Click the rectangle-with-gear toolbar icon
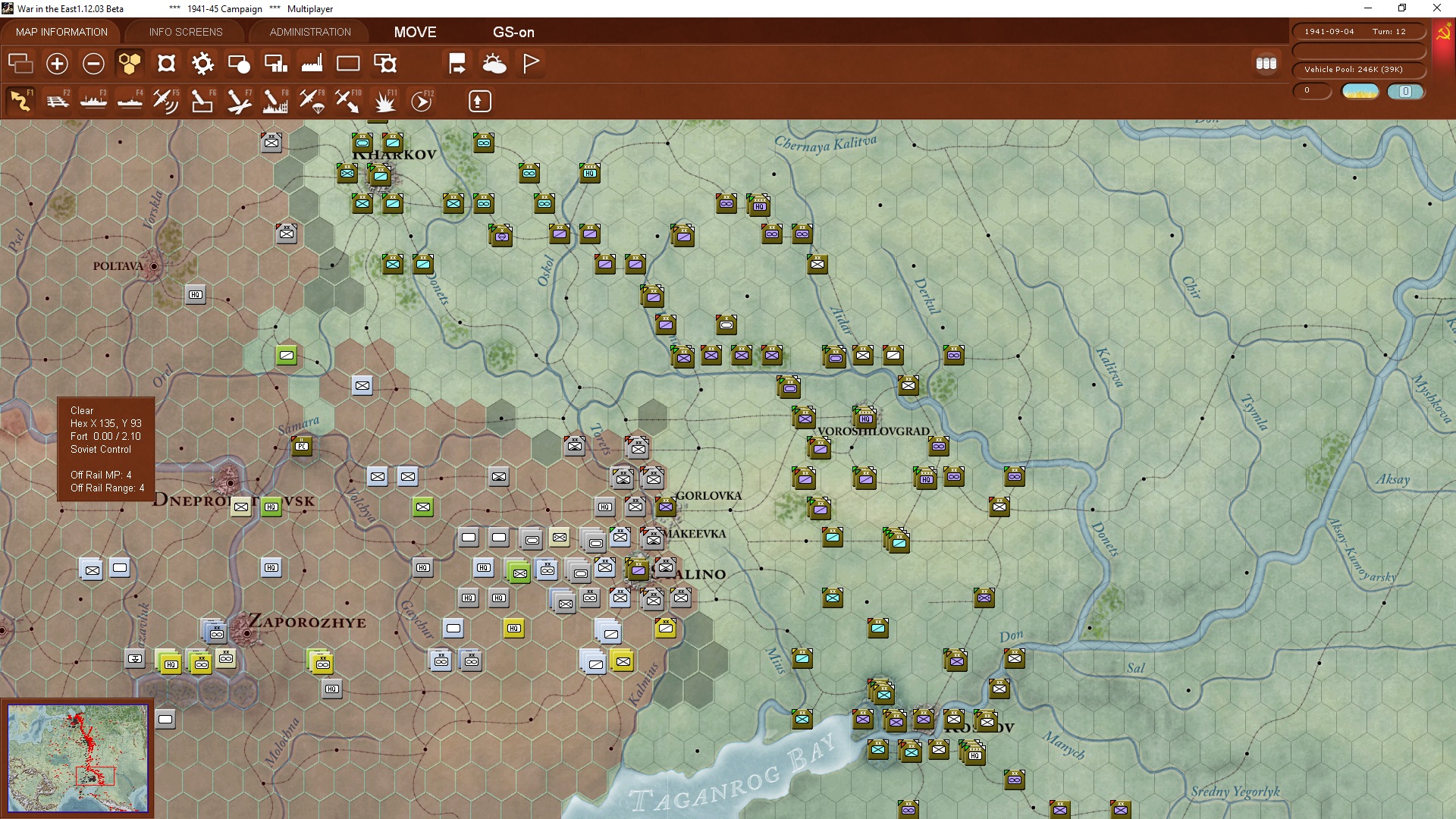This screenshot has width=1456, height=819. pos(385,64)
